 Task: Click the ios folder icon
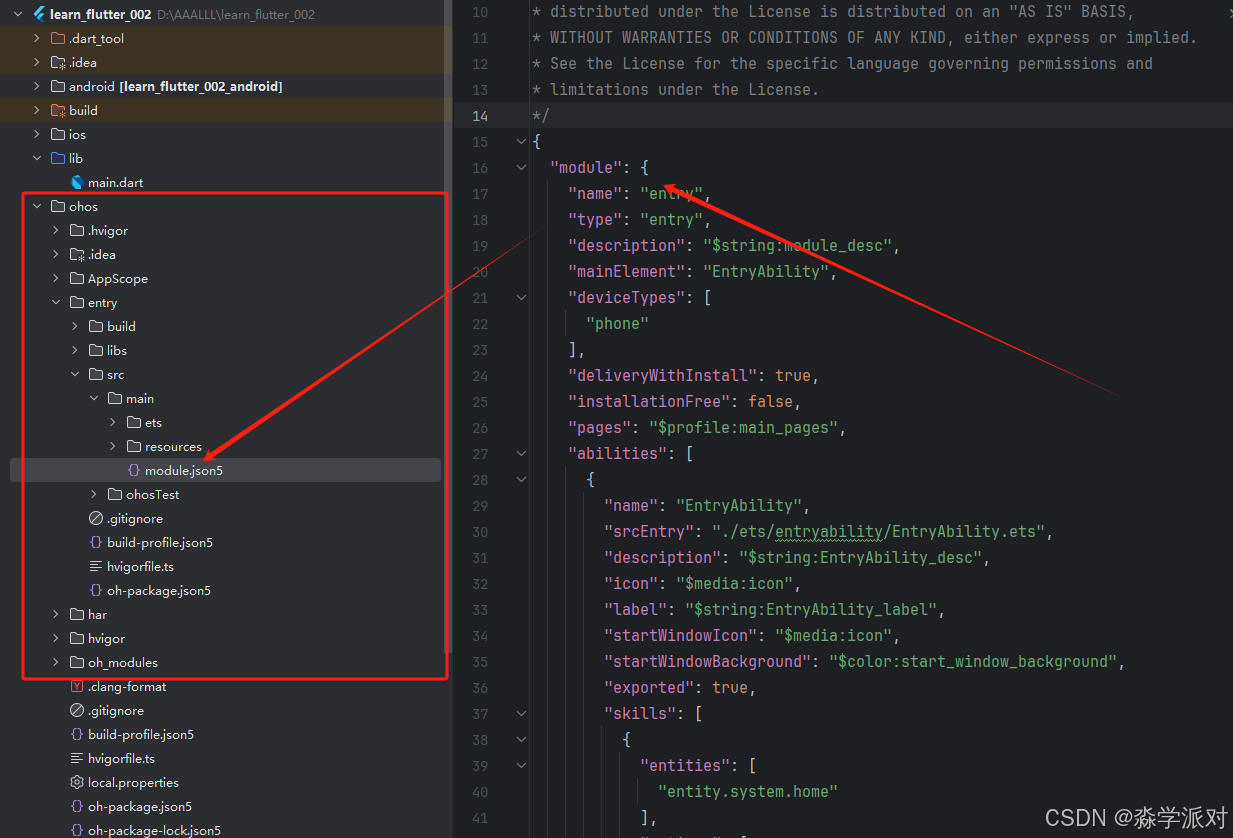[58, 134]
